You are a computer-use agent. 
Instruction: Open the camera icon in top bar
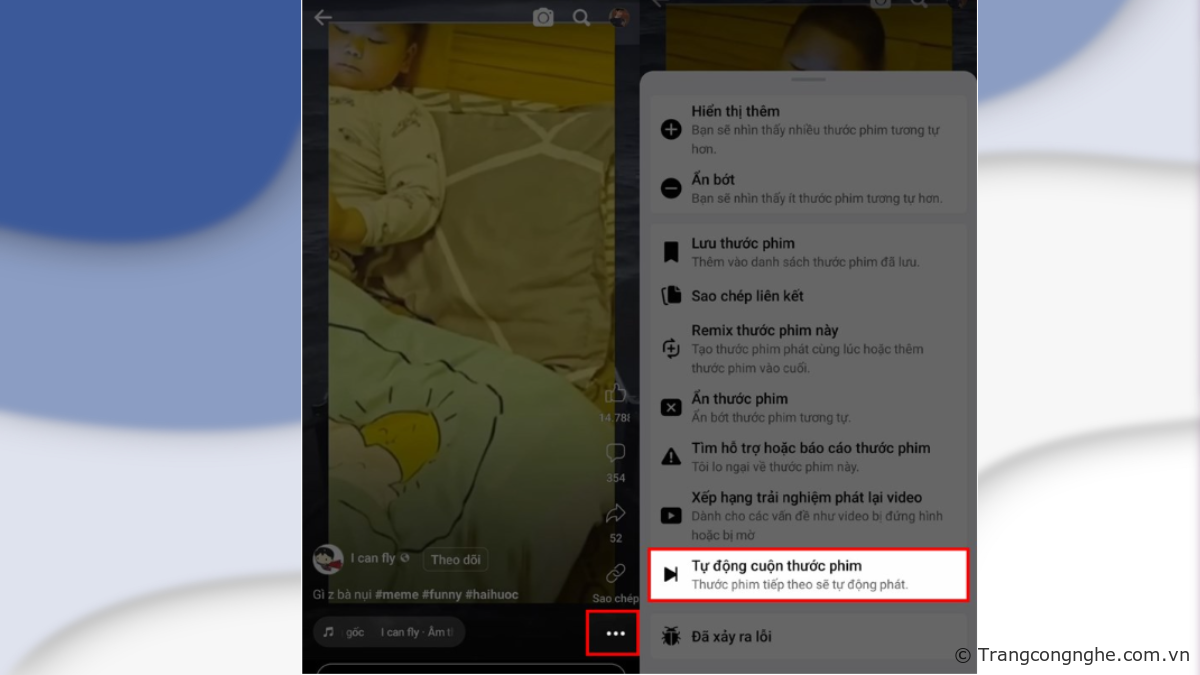543,17
